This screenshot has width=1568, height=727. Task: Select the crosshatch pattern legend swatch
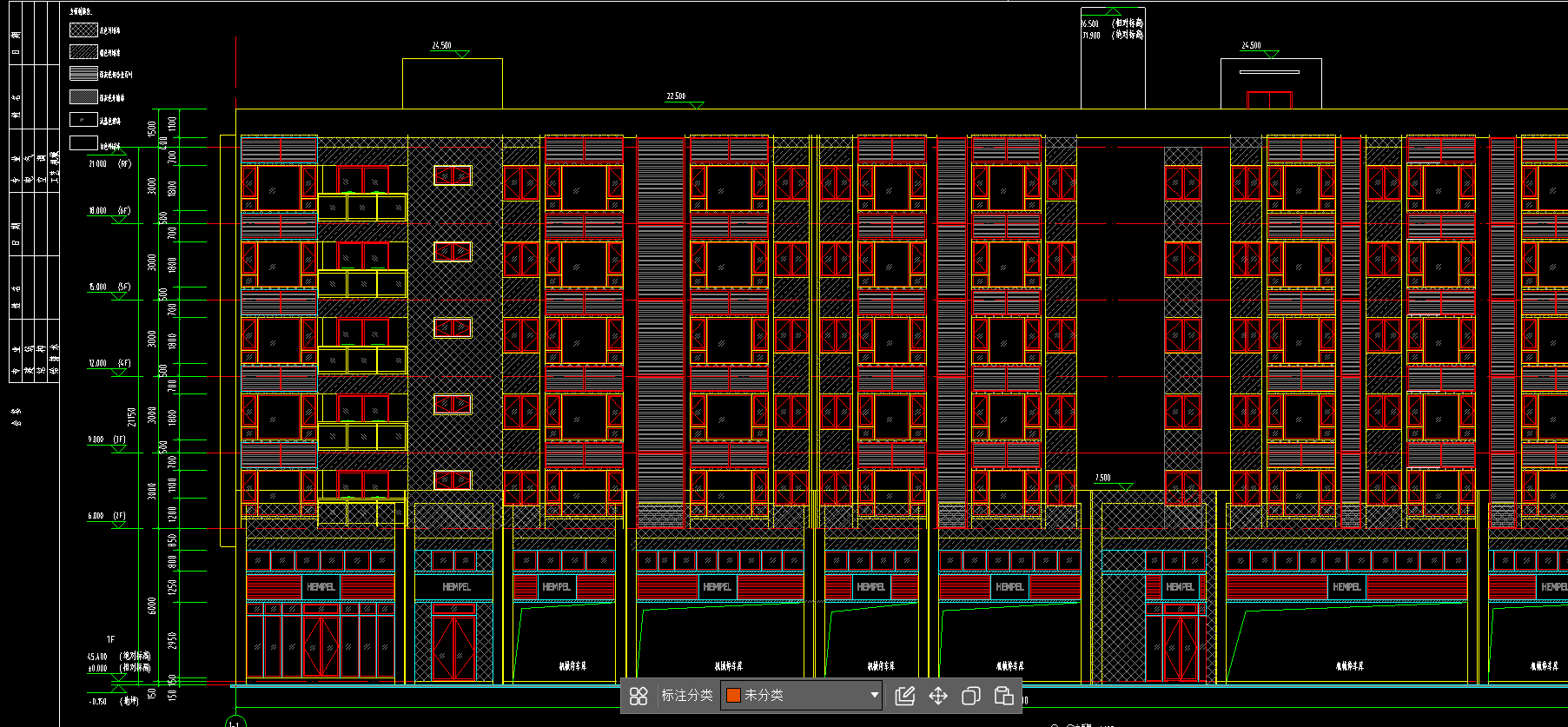pos(83,30)
